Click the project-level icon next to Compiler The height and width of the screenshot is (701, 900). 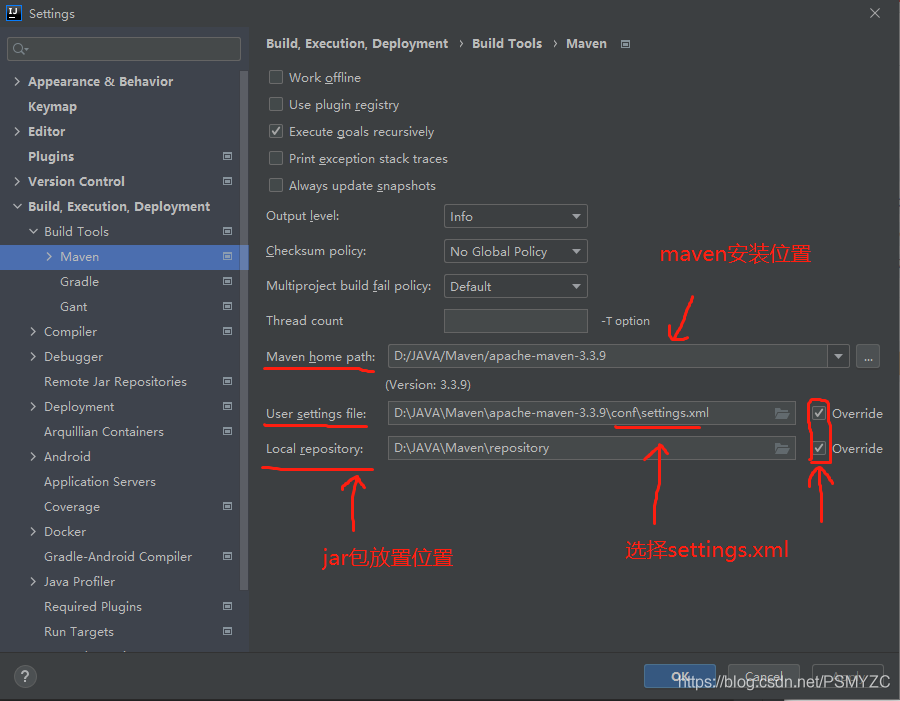point(227,331)
